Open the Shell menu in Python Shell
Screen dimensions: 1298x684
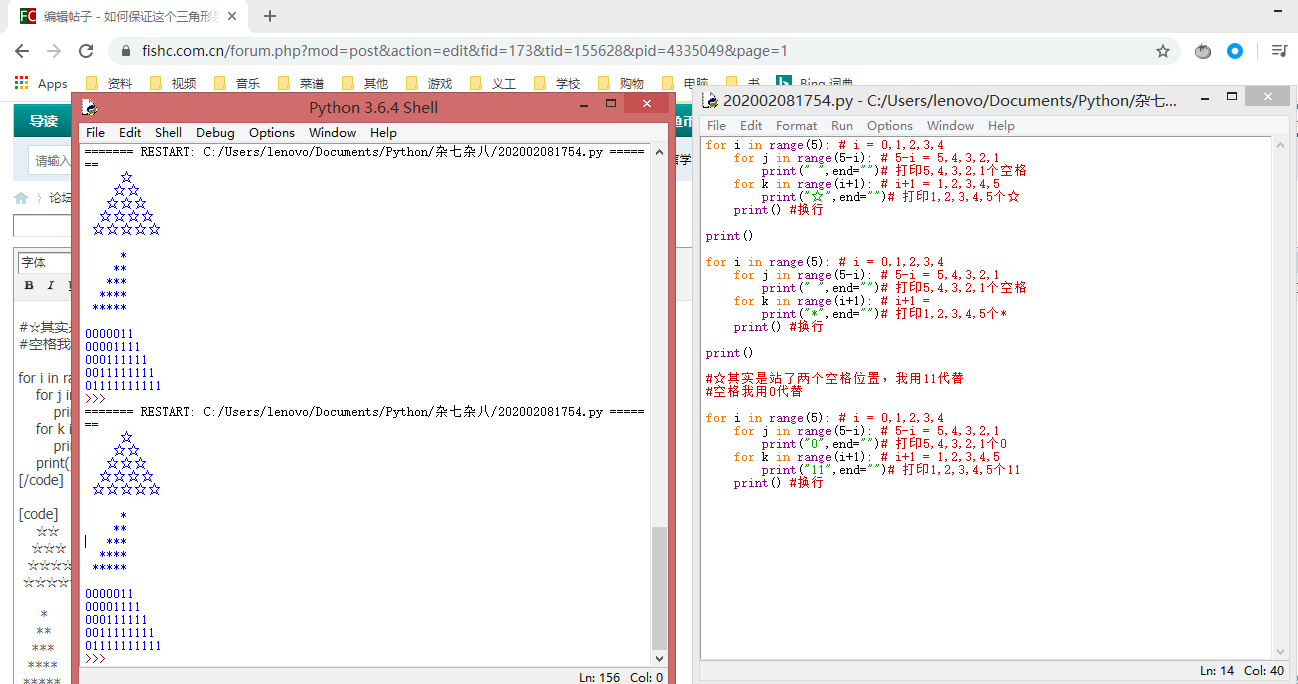(168, 133)
